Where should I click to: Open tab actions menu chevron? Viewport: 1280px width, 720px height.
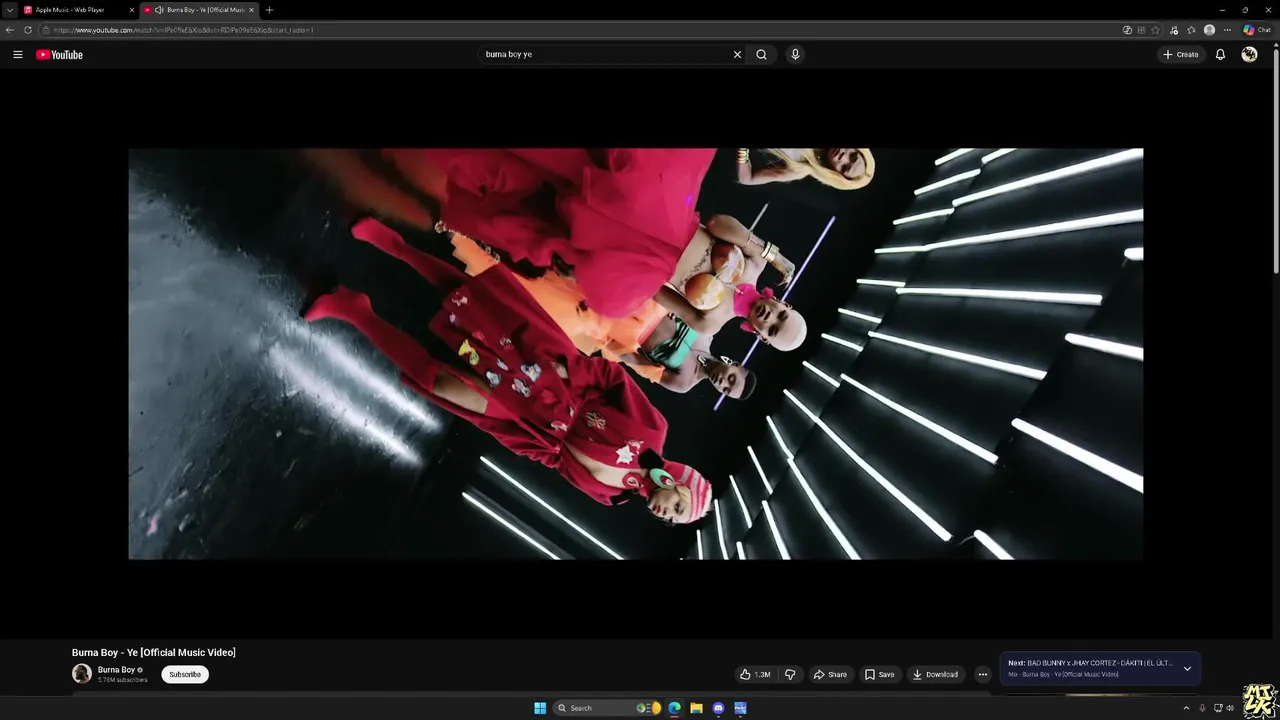click(x=10, y=10)
